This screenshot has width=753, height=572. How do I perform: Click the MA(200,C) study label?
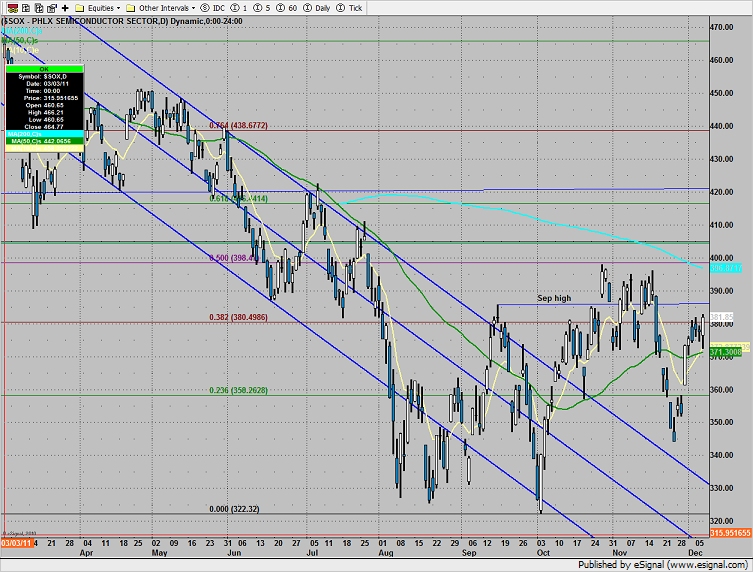[x=22, y=31]
